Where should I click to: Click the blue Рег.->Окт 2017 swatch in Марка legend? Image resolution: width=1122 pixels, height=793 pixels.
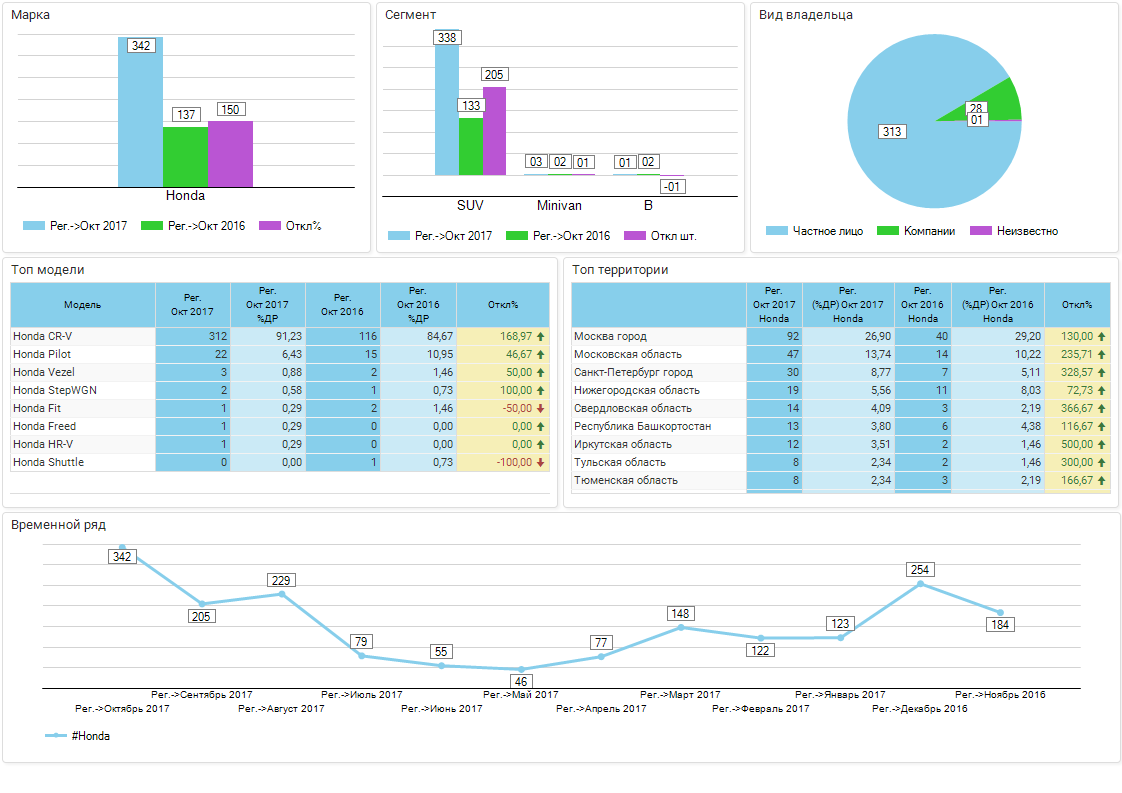(34, 225)
